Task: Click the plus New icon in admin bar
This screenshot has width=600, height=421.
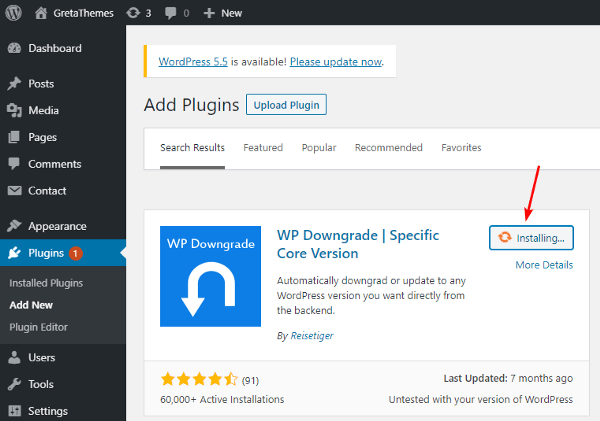Action: coord(209,13)
